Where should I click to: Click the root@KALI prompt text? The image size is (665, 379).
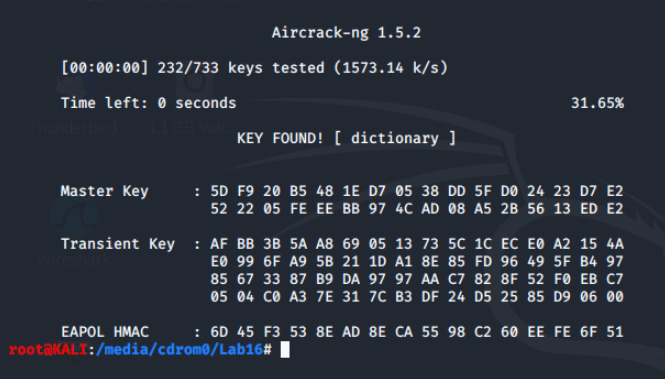[x=48, y=349]
